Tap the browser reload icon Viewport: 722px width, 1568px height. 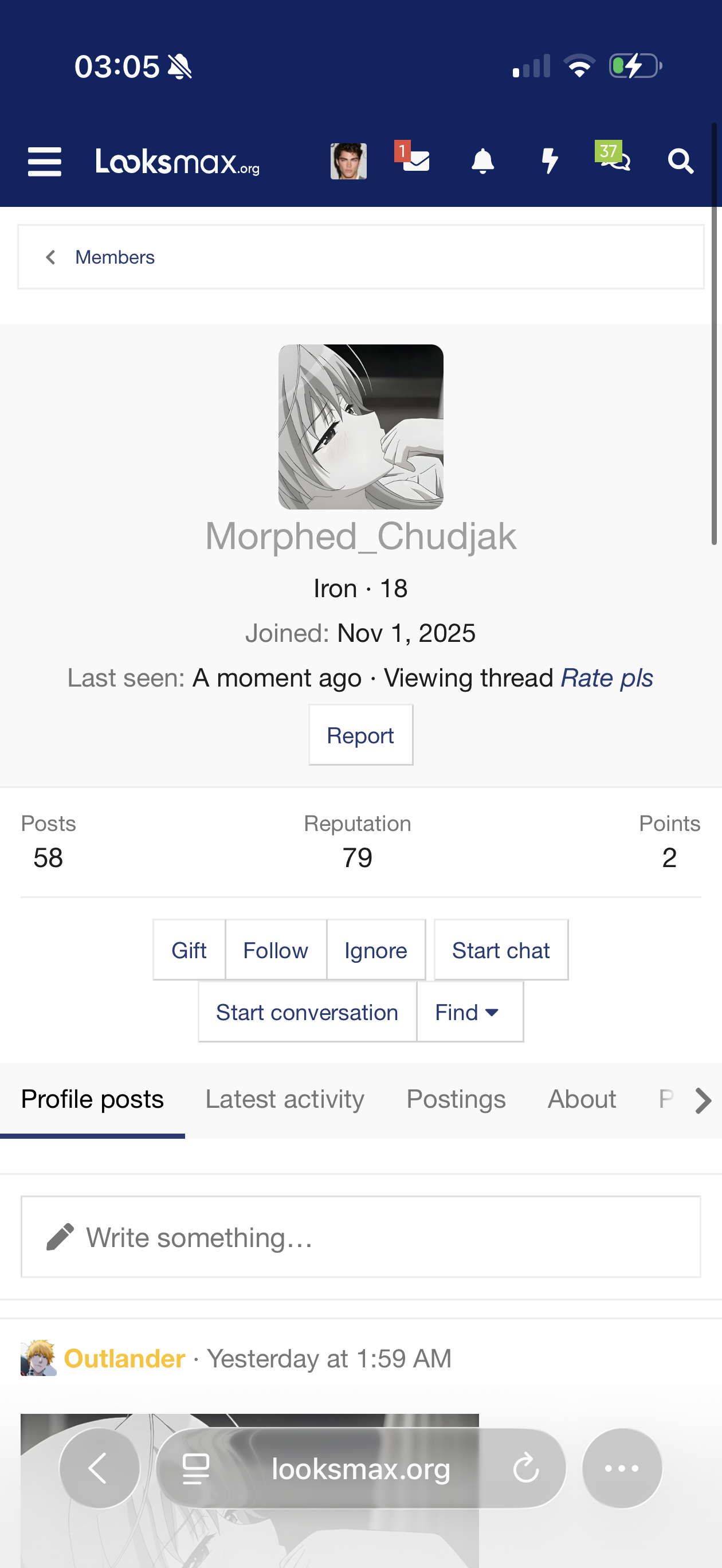525,1468
